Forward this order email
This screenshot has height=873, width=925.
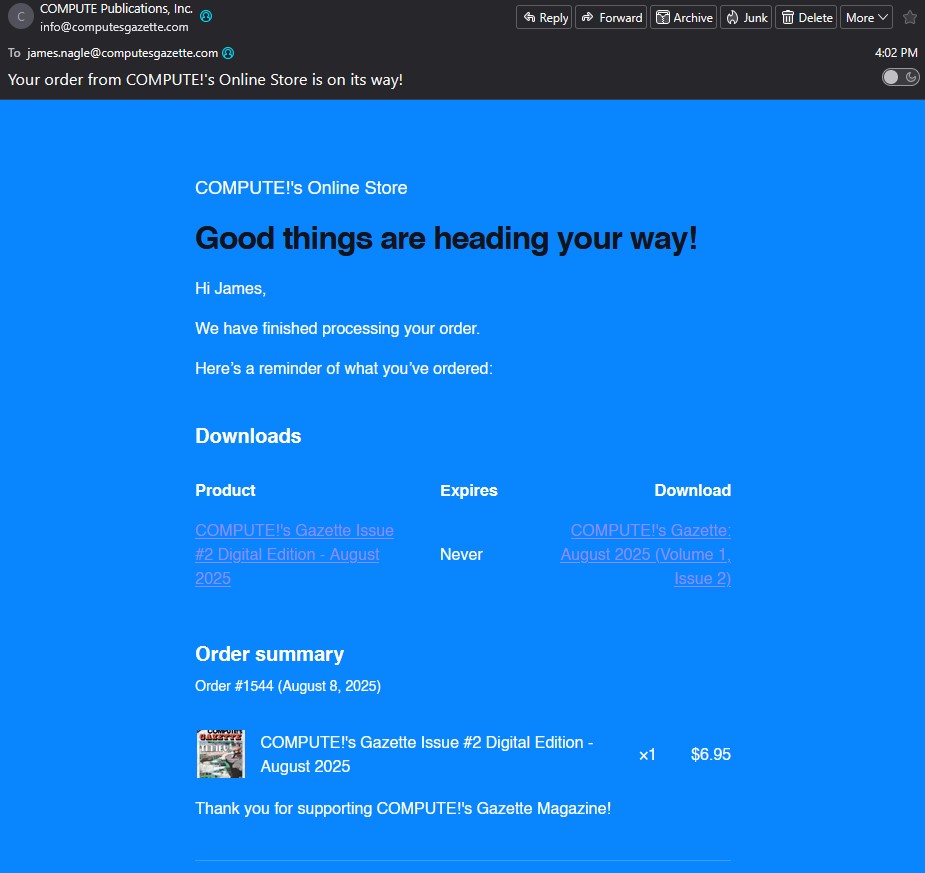[x=611, y=18]
